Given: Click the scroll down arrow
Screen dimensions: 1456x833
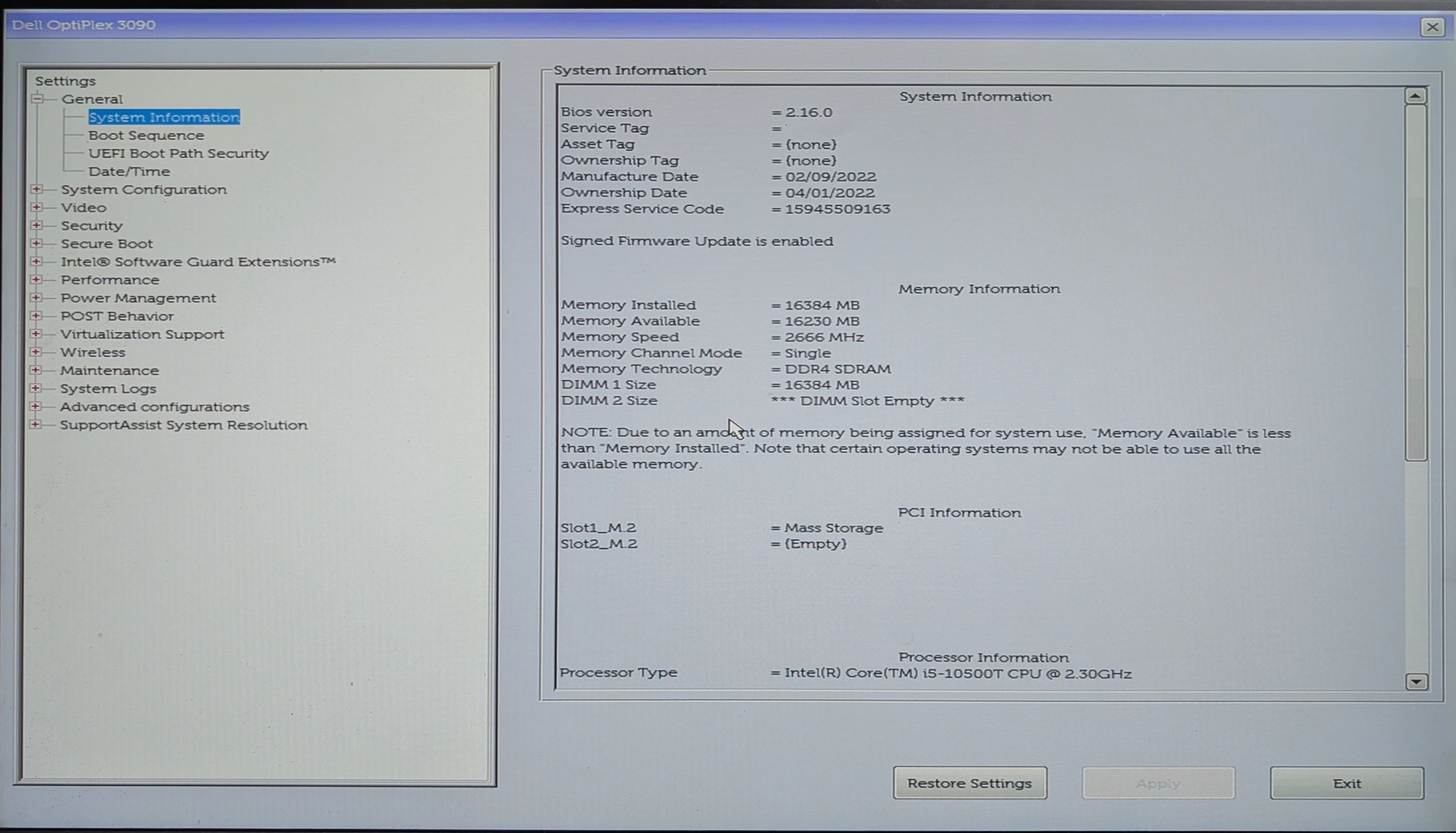Looking at the screenshot, I should click(x=1417, y=681).
